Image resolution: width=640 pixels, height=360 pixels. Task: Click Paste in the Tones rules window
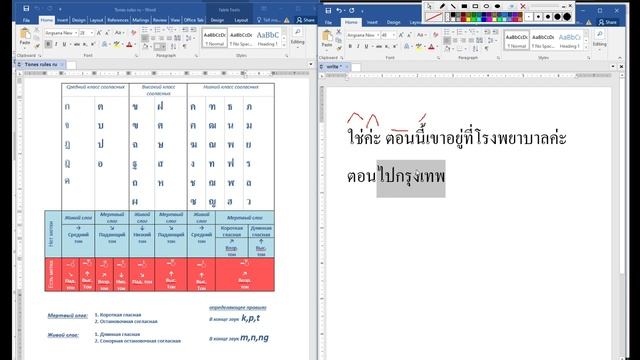(x=25, y=37)
